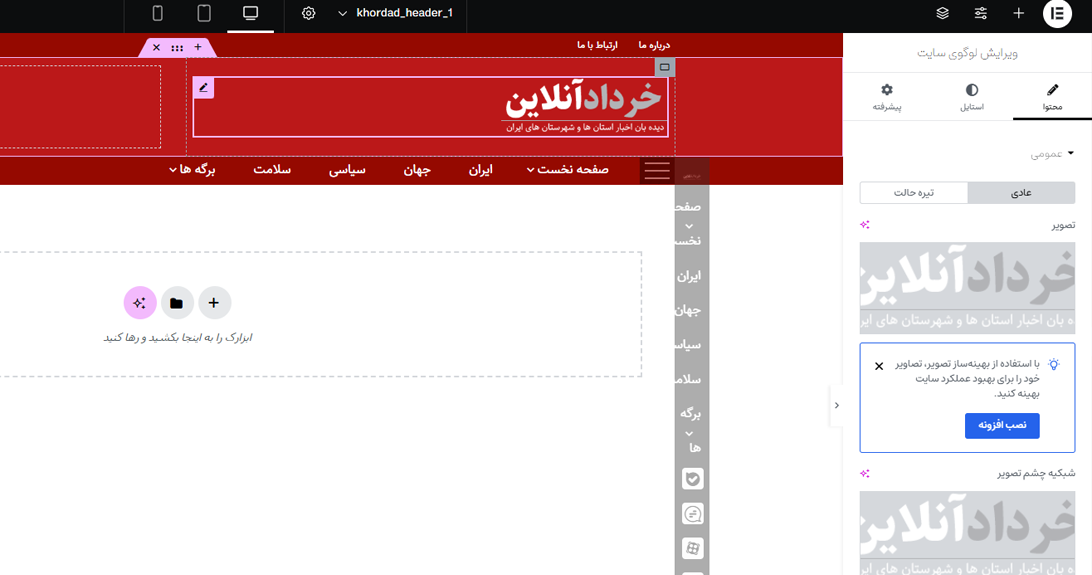Click the lightbulb tip icon
Image resolution: width=1092 pixels, height=575 pixels.
tap(1054, 365)
